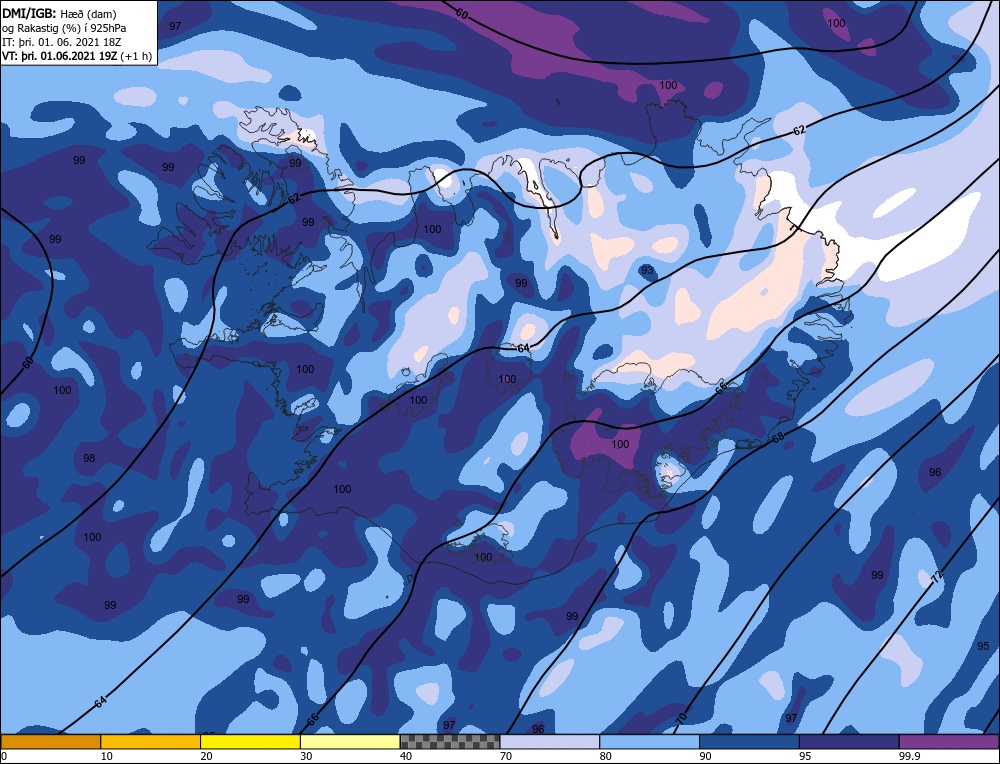Click the bright yellow 20–30 legend swatch
This screenshot has height=764, width=1000.
click(x=250, y=741)
